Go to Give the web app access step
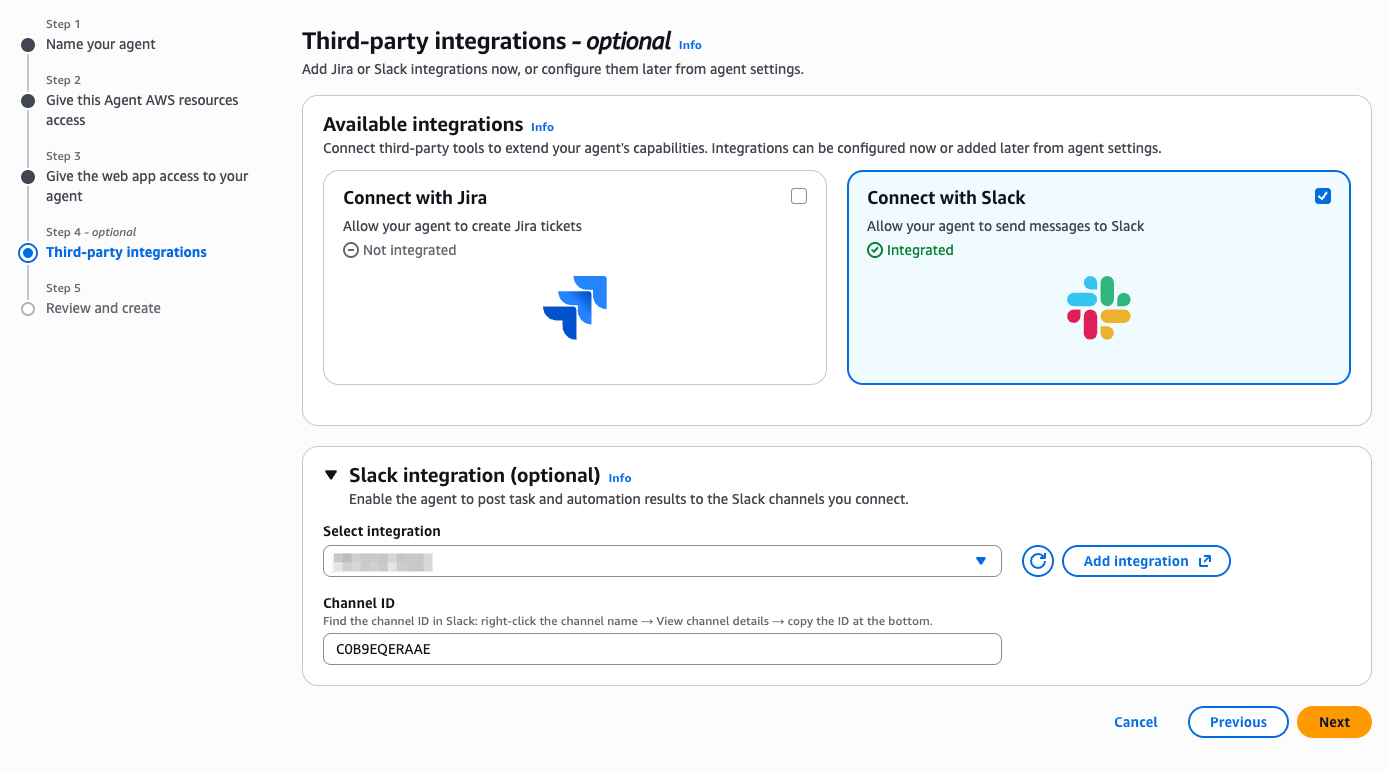This screenshot has height=771, width=1388. [147, 186]
